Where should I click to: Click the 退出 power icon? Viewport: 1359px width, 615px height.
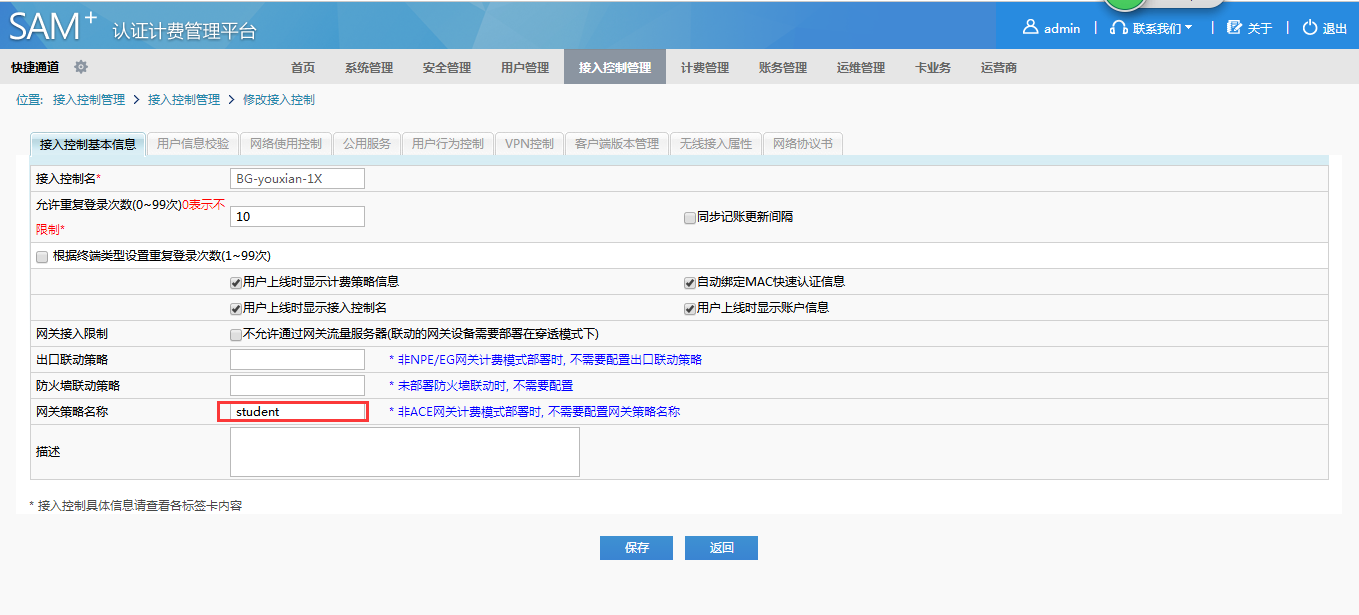click(x=1309, y=28)
